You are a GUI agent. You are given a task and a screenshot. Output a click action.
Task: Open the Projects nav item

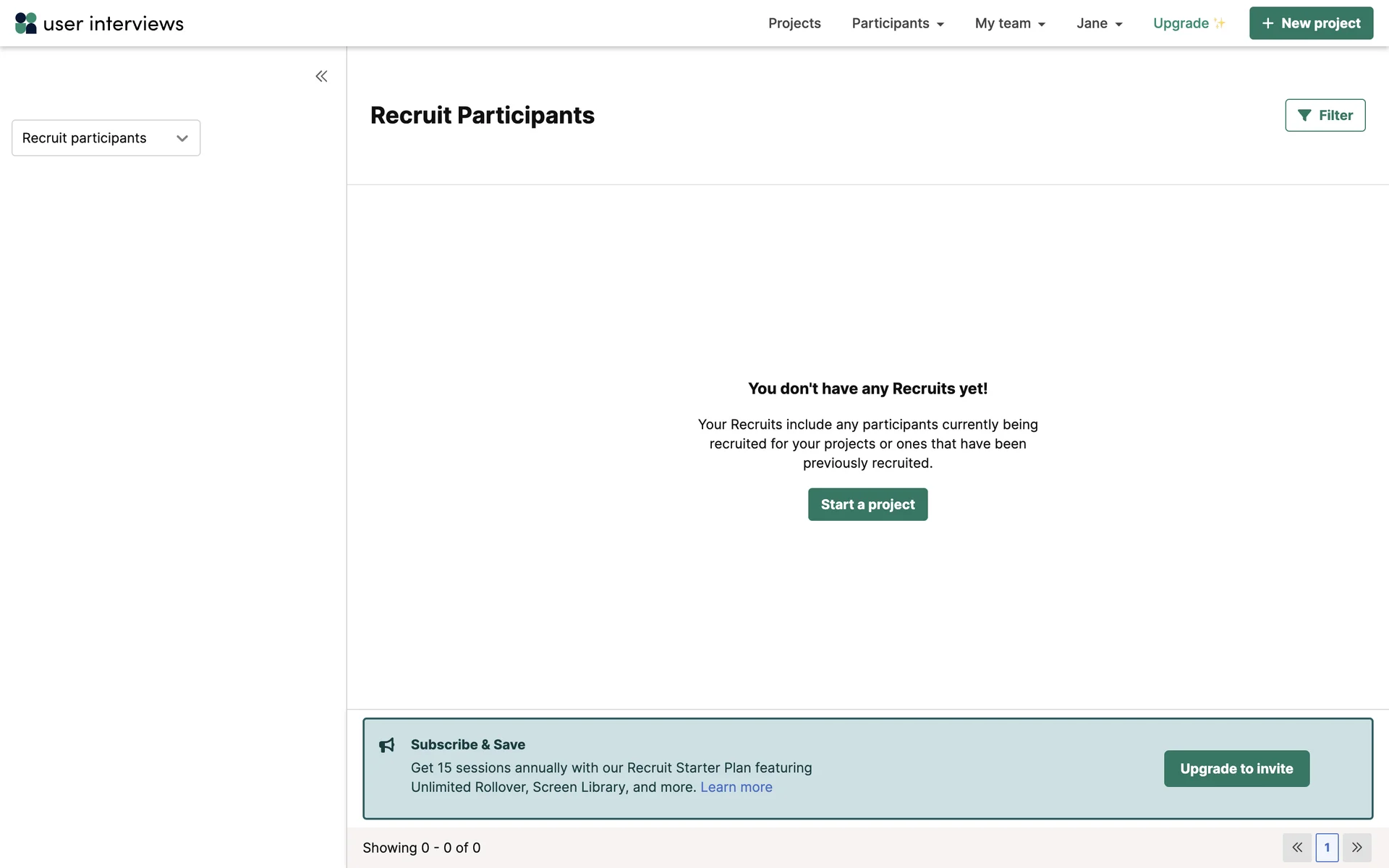point(794,23)
